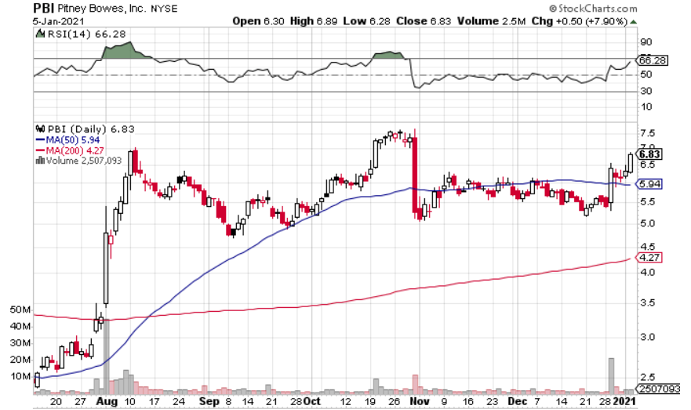691x410 pixels.
Task: Click the RSI 90 axis label
Action: point(646,42)
